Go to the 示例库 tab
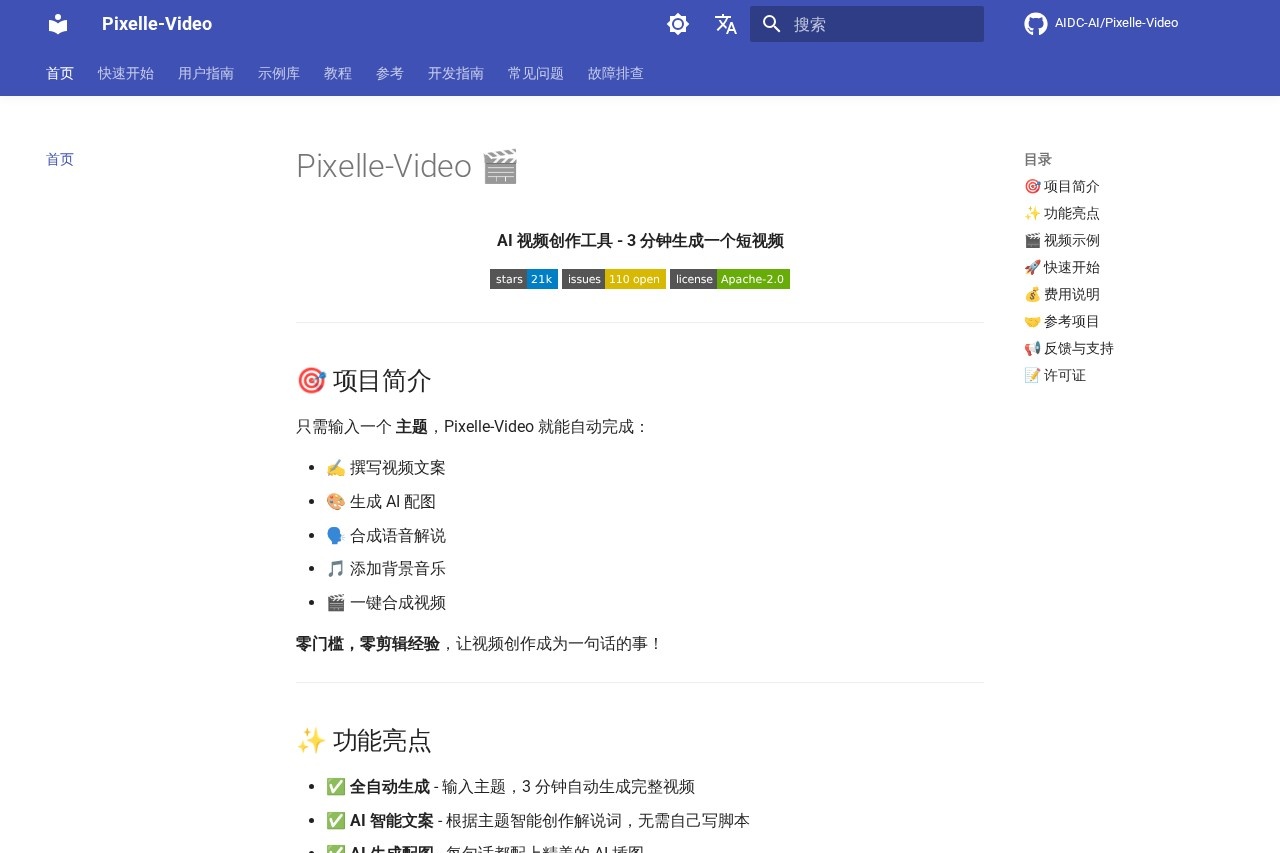Screen dimensions: 1280x853 [x=279, y=73]
